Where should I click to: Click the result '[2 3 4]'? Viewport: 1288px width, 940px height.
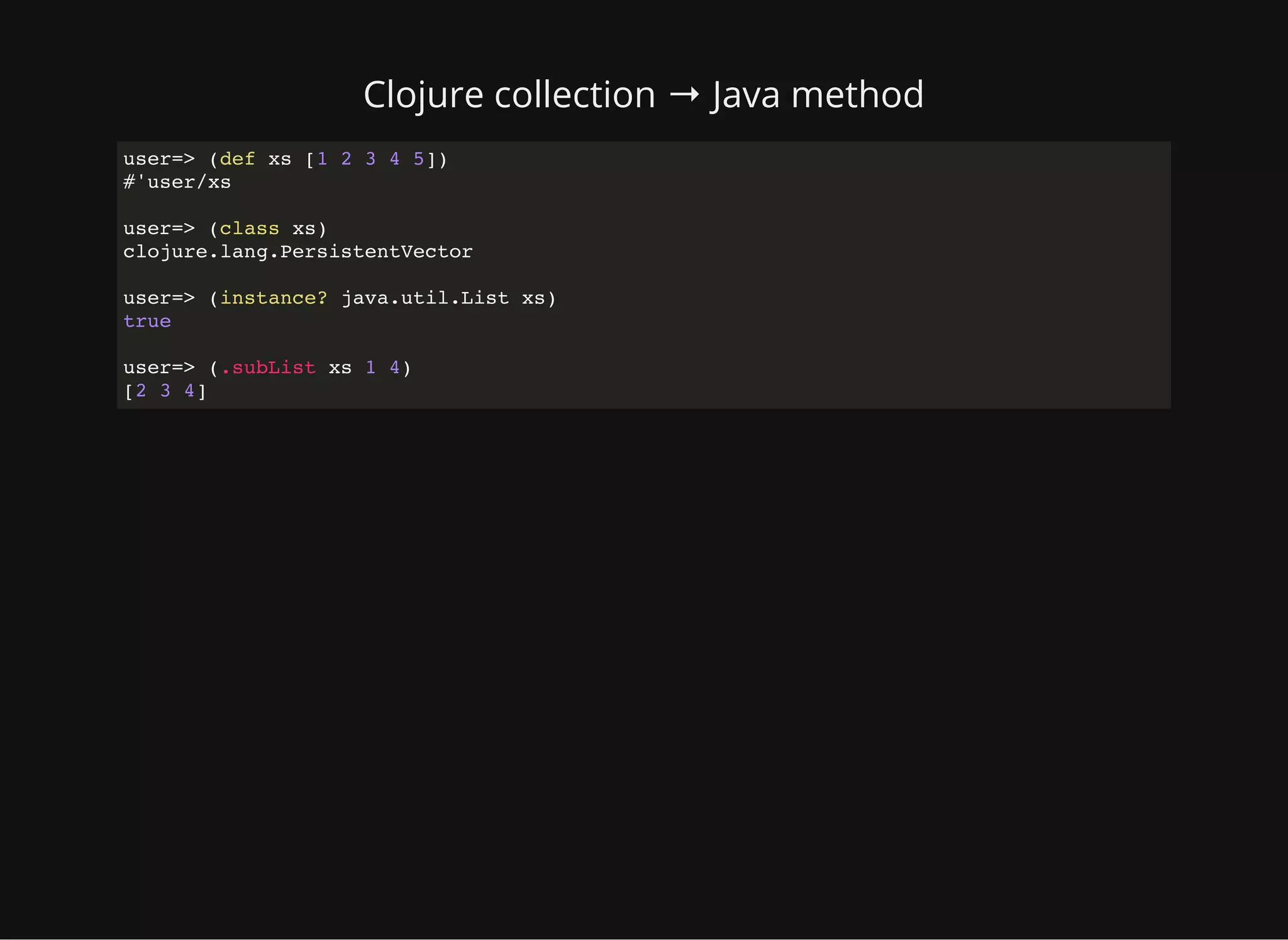click(x=165, y=391)
